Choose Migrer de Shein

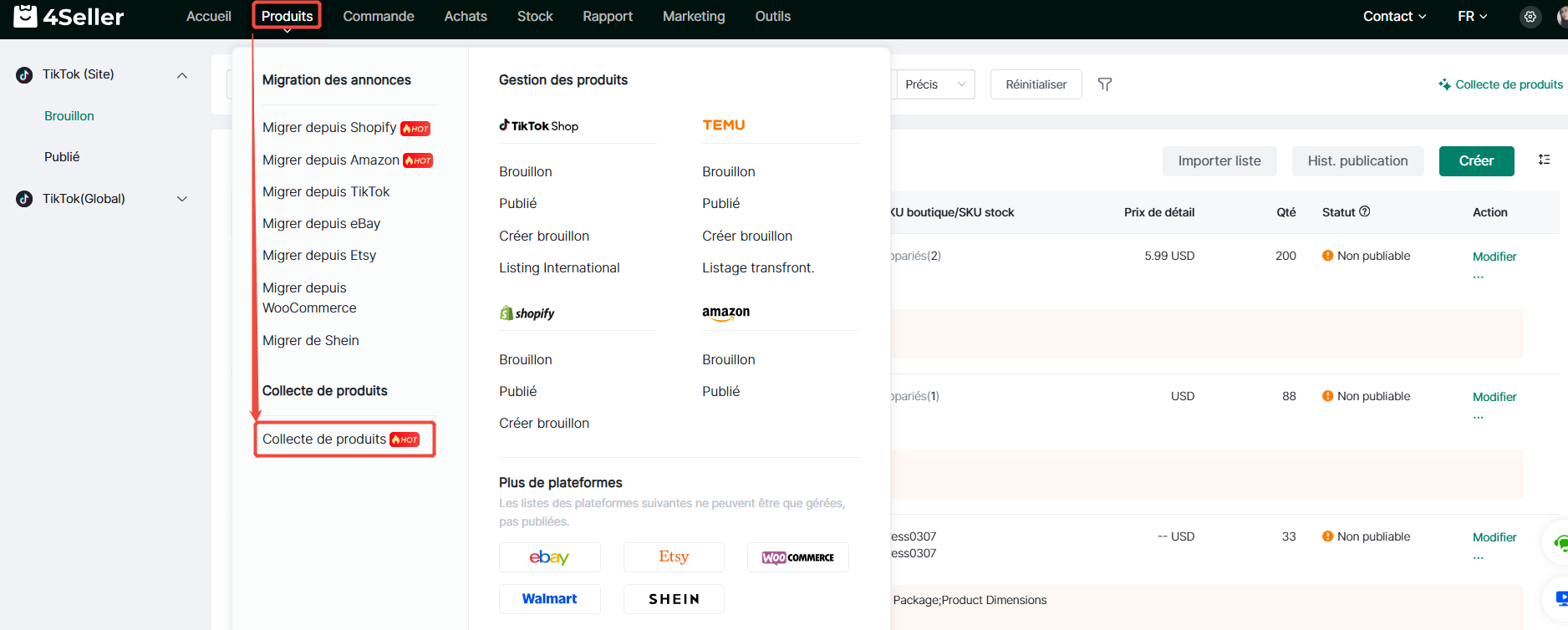tap(311, 340)
